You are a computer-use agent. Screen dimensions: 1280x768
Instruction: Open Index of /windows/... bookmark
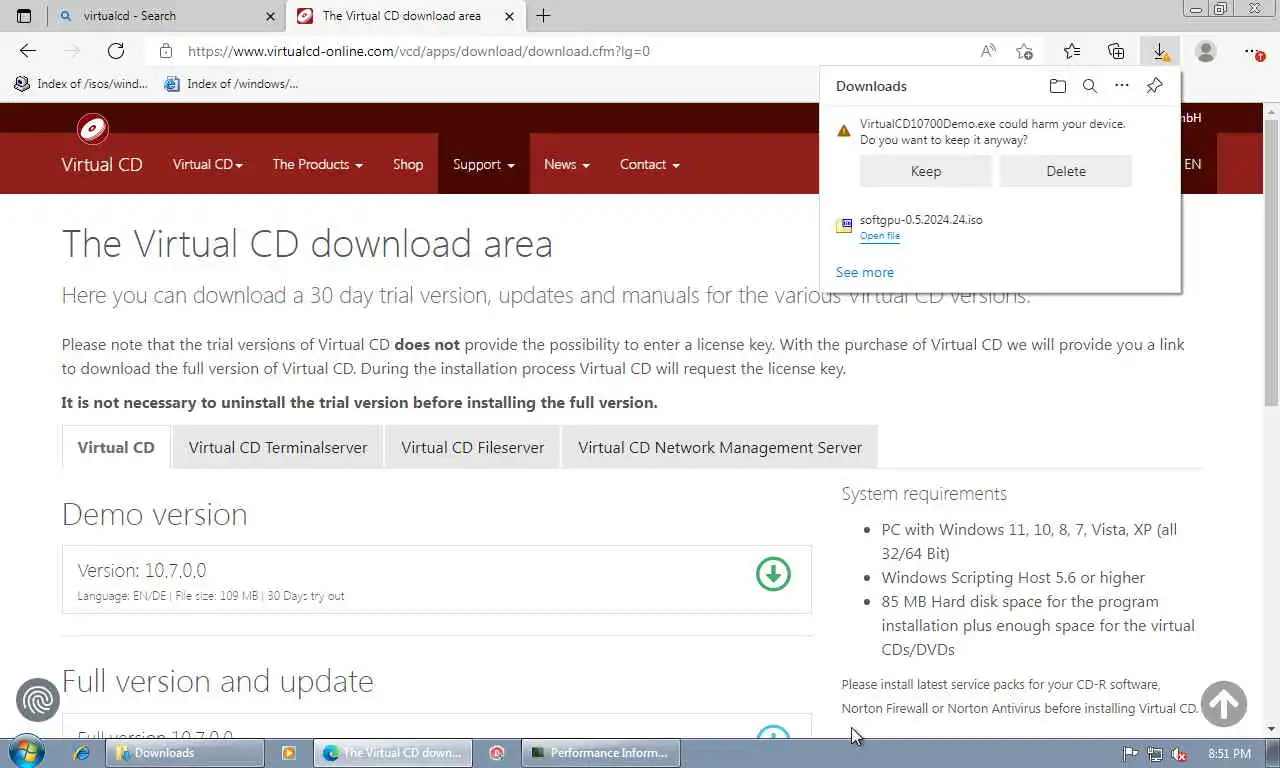pos(232,84)
